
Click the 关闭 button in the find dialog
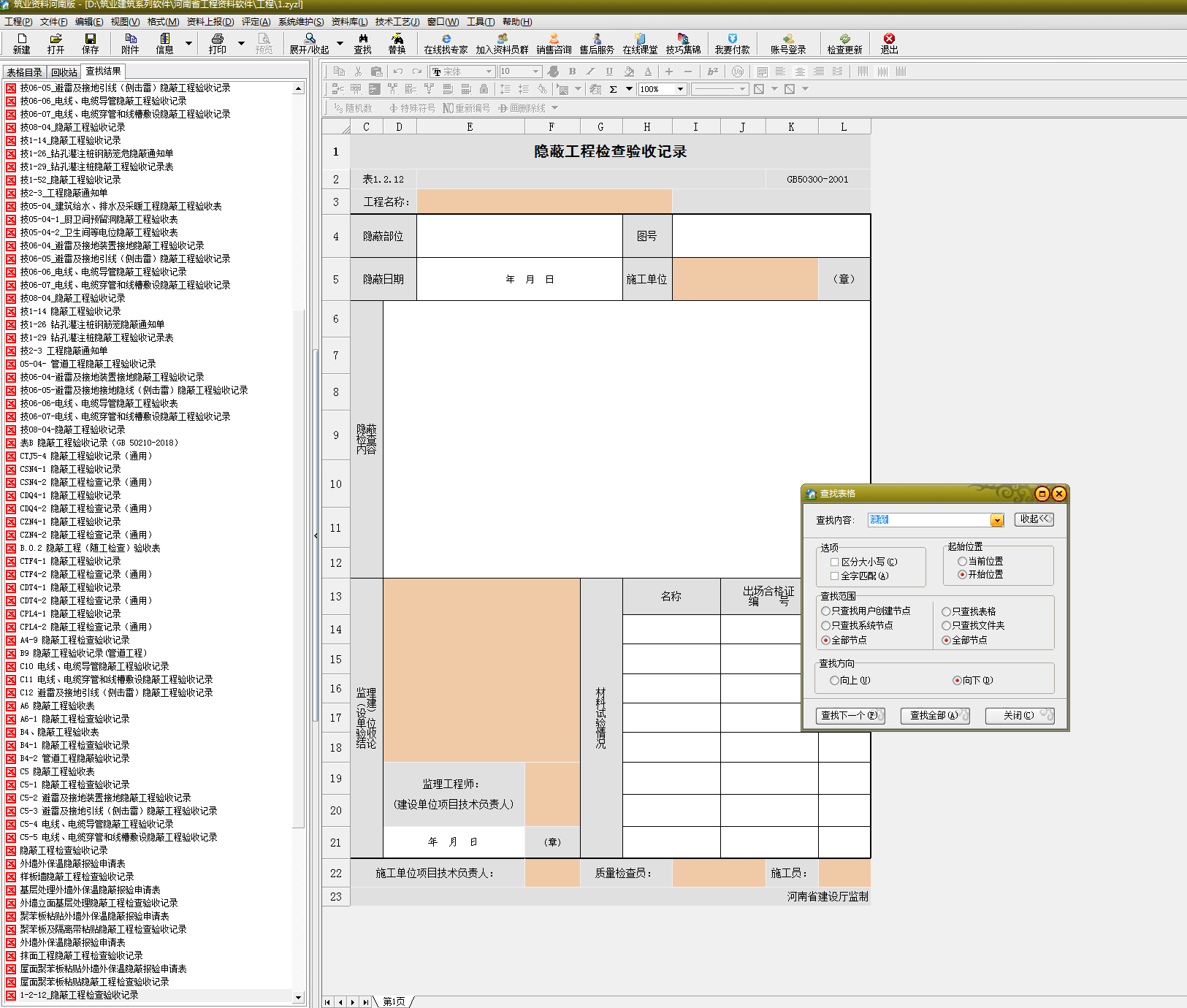point(1020,716)
